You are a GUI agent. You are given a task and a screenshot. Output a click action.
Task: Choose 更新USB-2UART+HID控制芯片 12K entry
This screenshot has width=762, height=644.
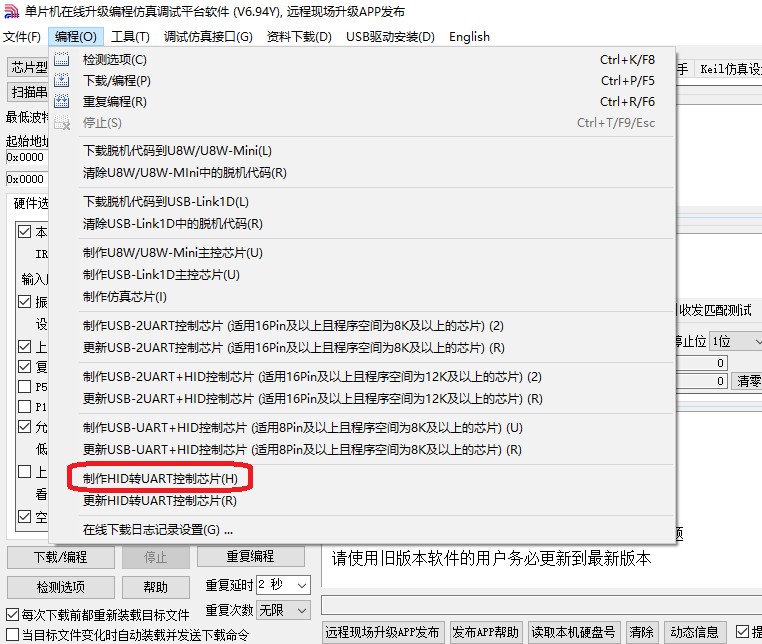coord(362,399)
